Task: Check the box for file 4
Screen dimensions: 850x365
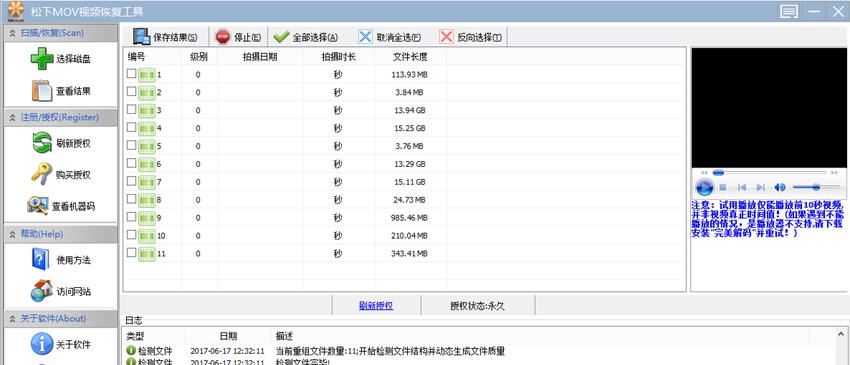Action: pos(131,127)
